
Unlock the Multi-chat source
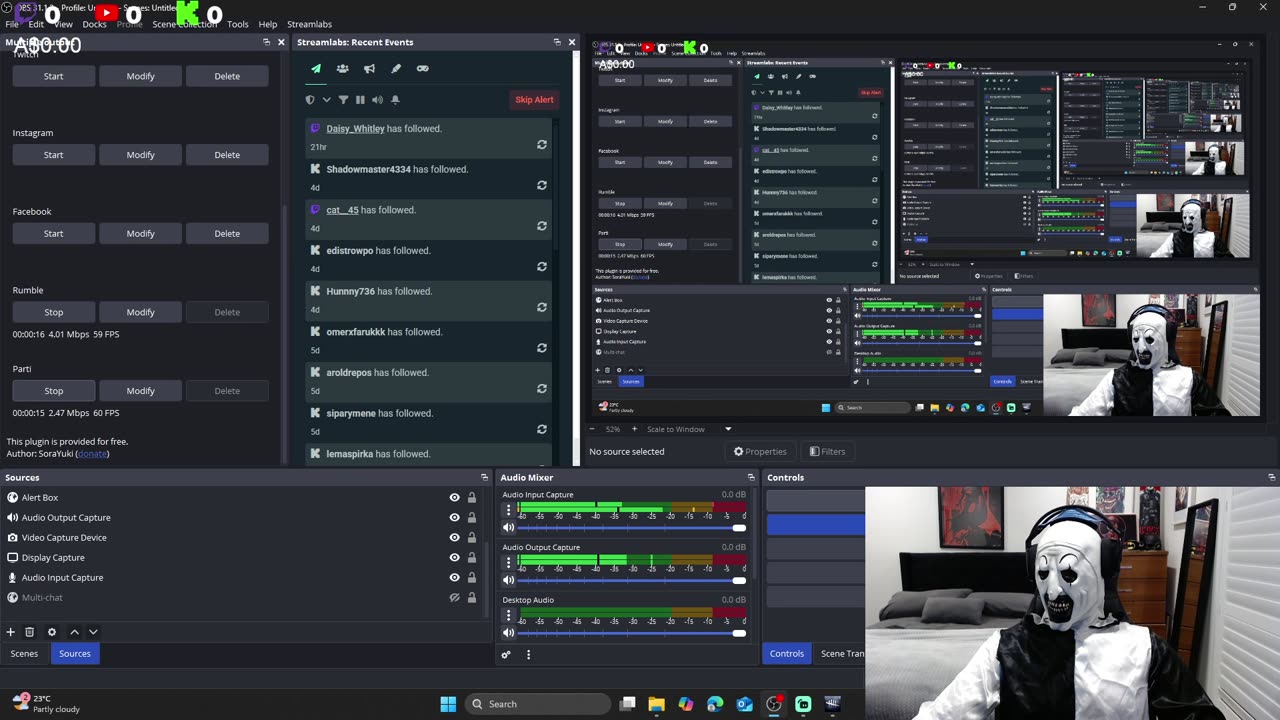click(x=471, y=597)
